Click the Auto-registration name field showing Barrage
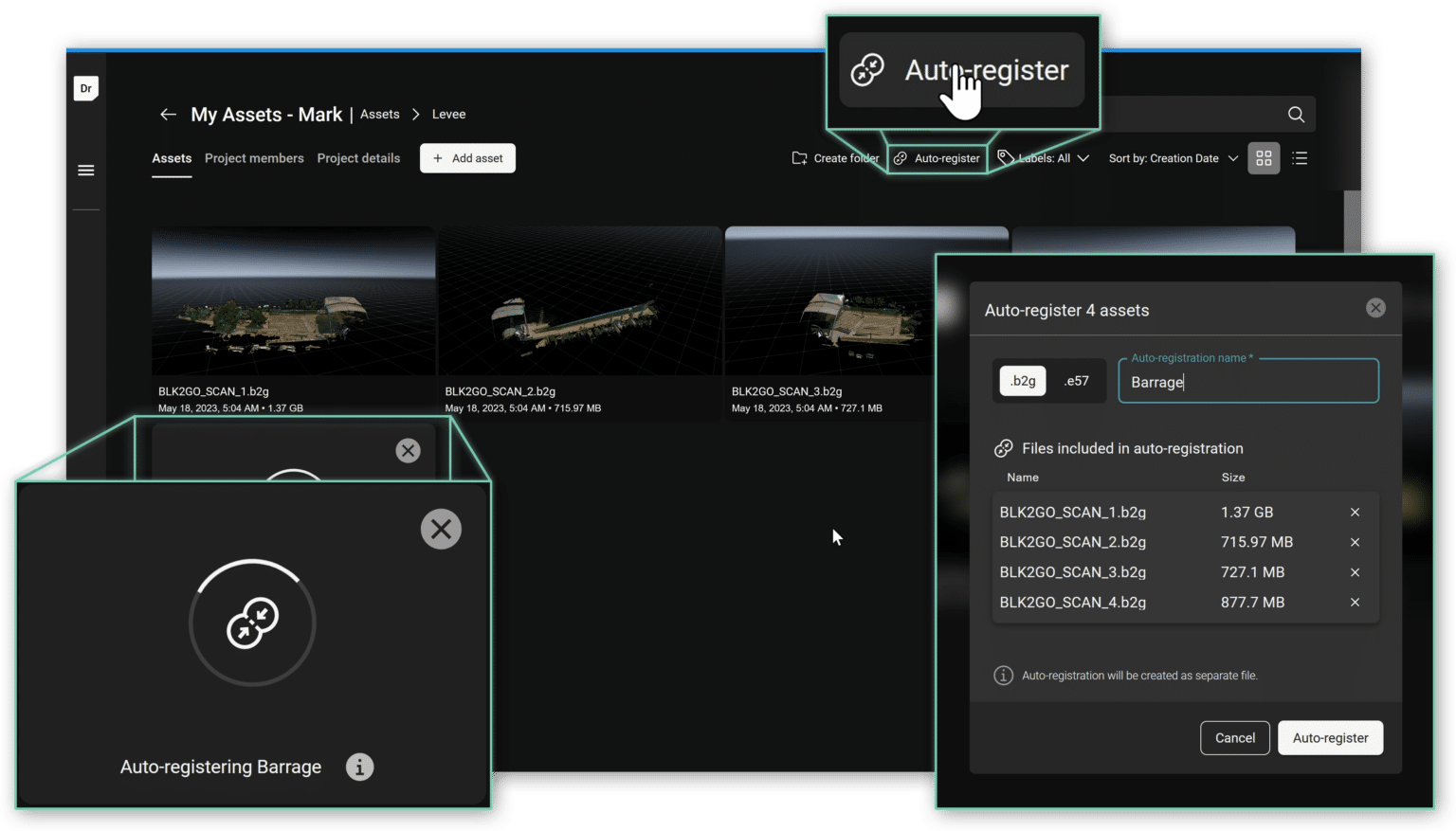 click(1247, 381)
